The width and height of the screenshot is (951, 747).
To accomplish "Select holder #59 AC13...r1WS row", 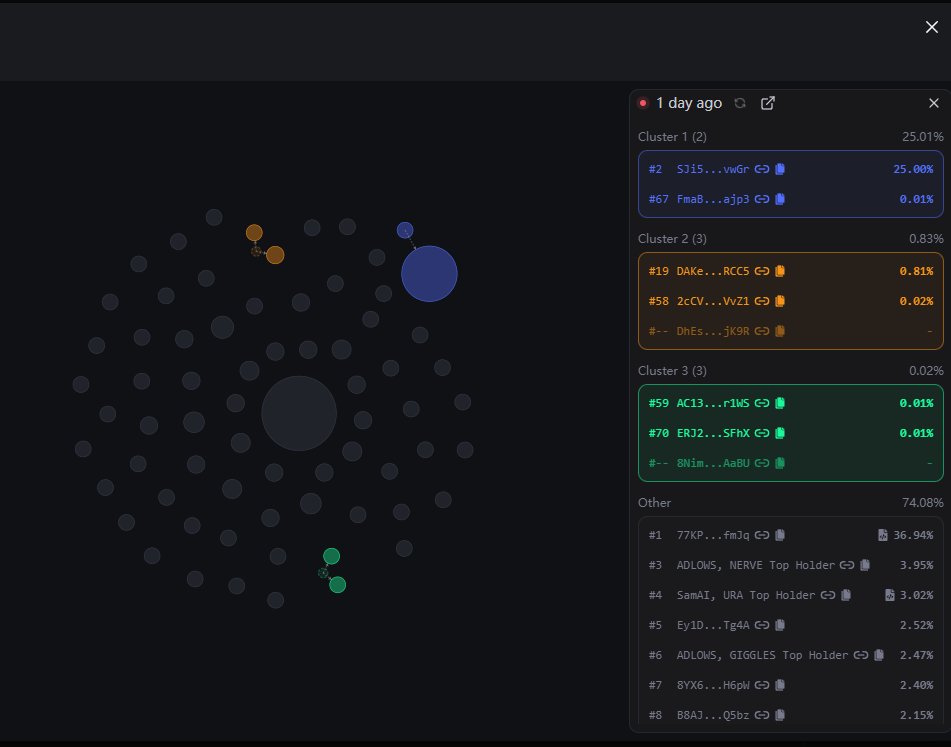I will coord(791,403).
